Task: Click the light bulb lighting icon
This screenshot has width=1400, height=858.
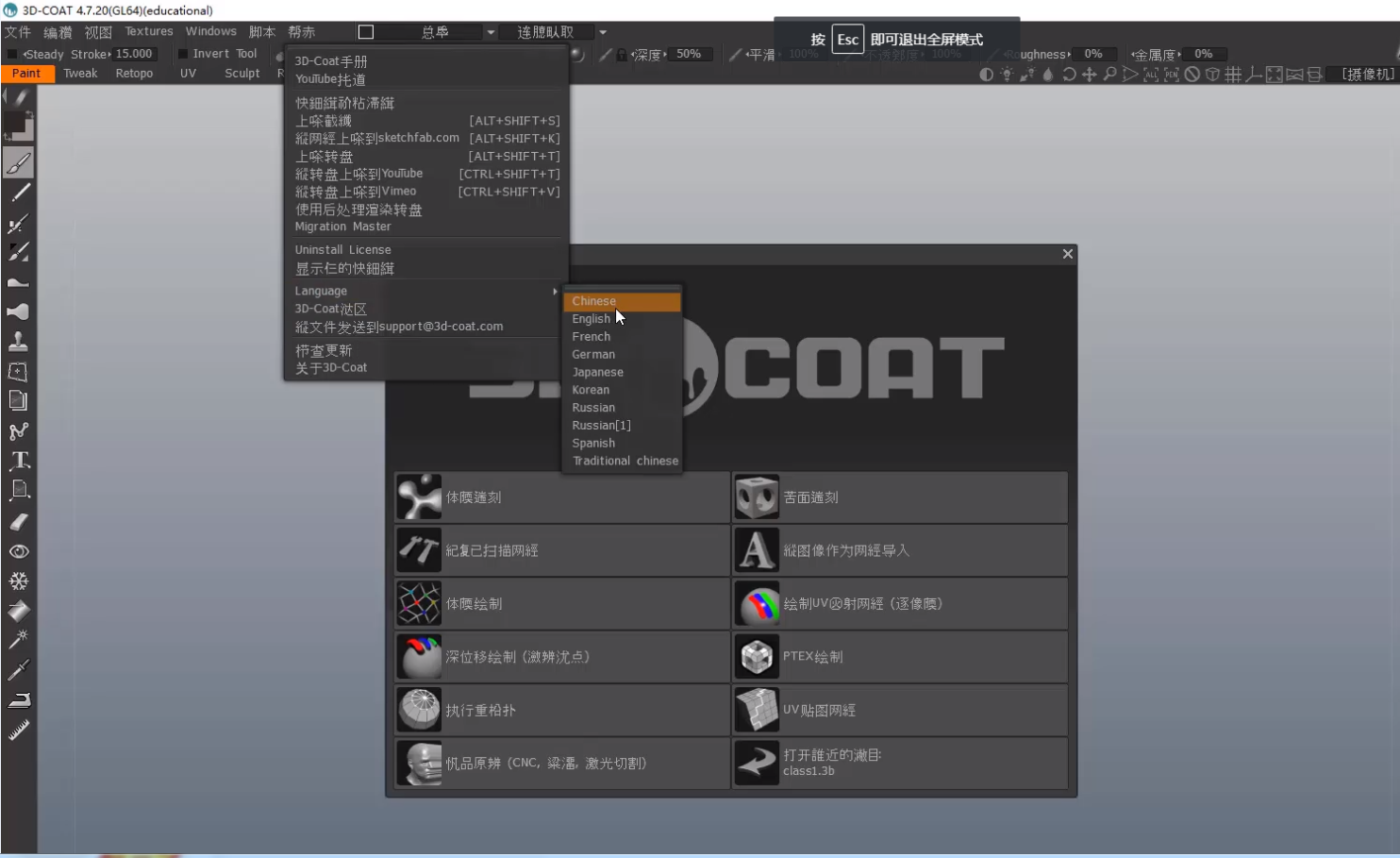Action: pyautogui.click(x=1007, y=75)
